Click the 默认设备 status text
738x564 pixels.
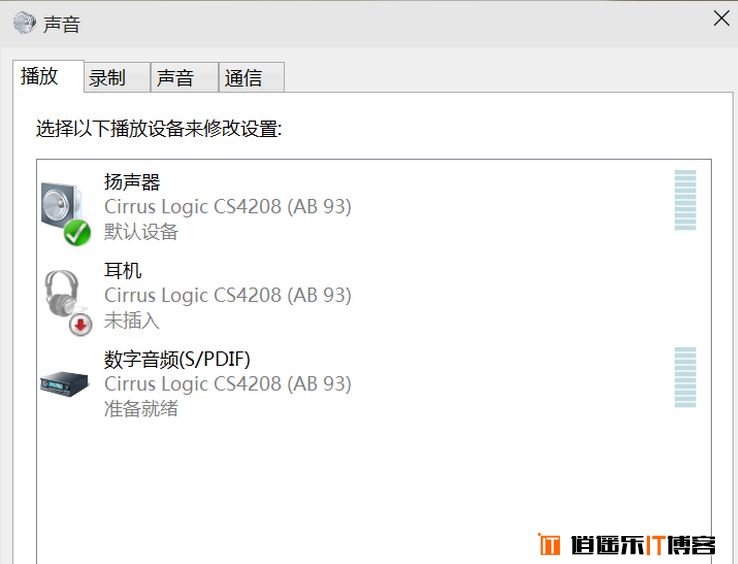coord(141,232)
